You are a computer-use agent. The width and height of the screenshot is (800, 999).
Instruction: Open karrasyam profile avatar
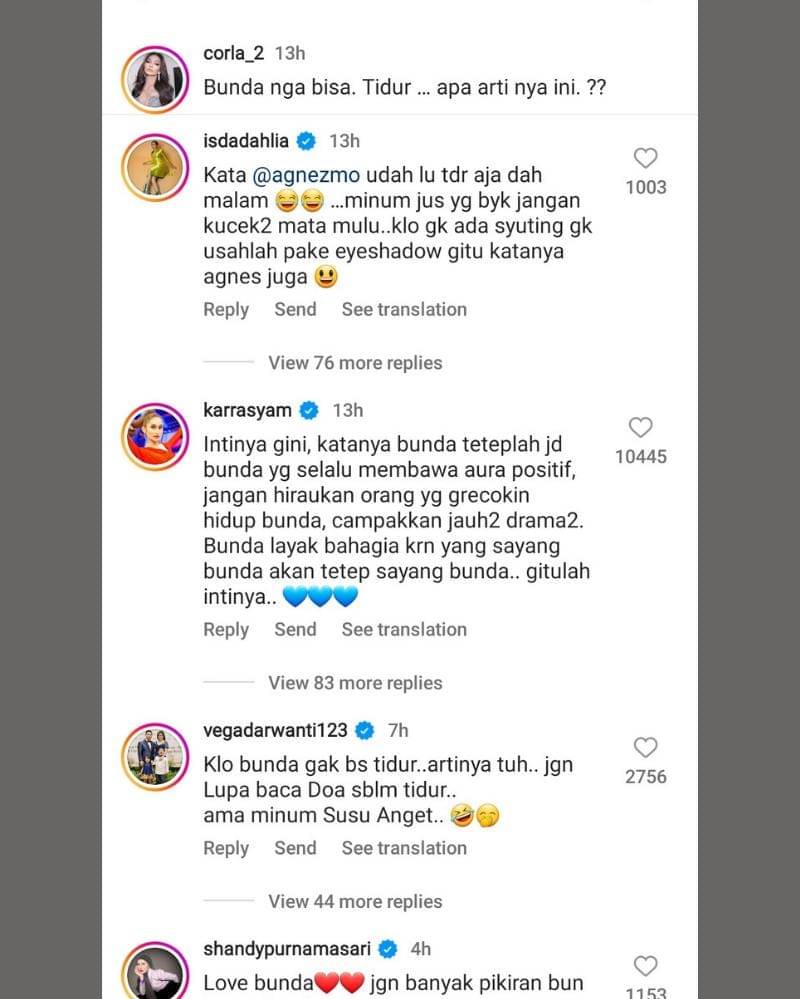[155, 437]
